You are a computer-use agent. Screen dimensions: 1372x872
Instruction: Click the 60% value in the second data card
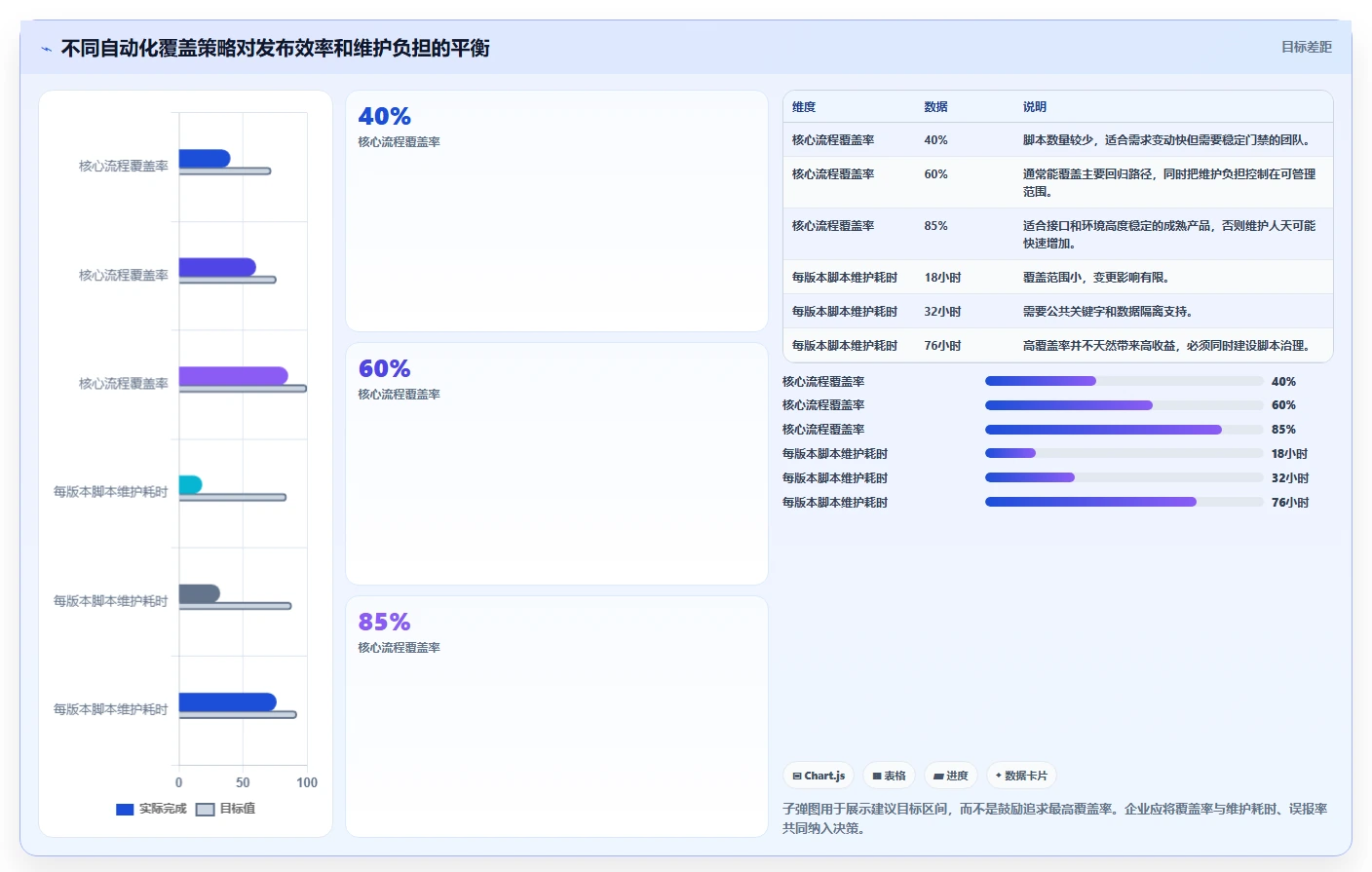[384, 369]
